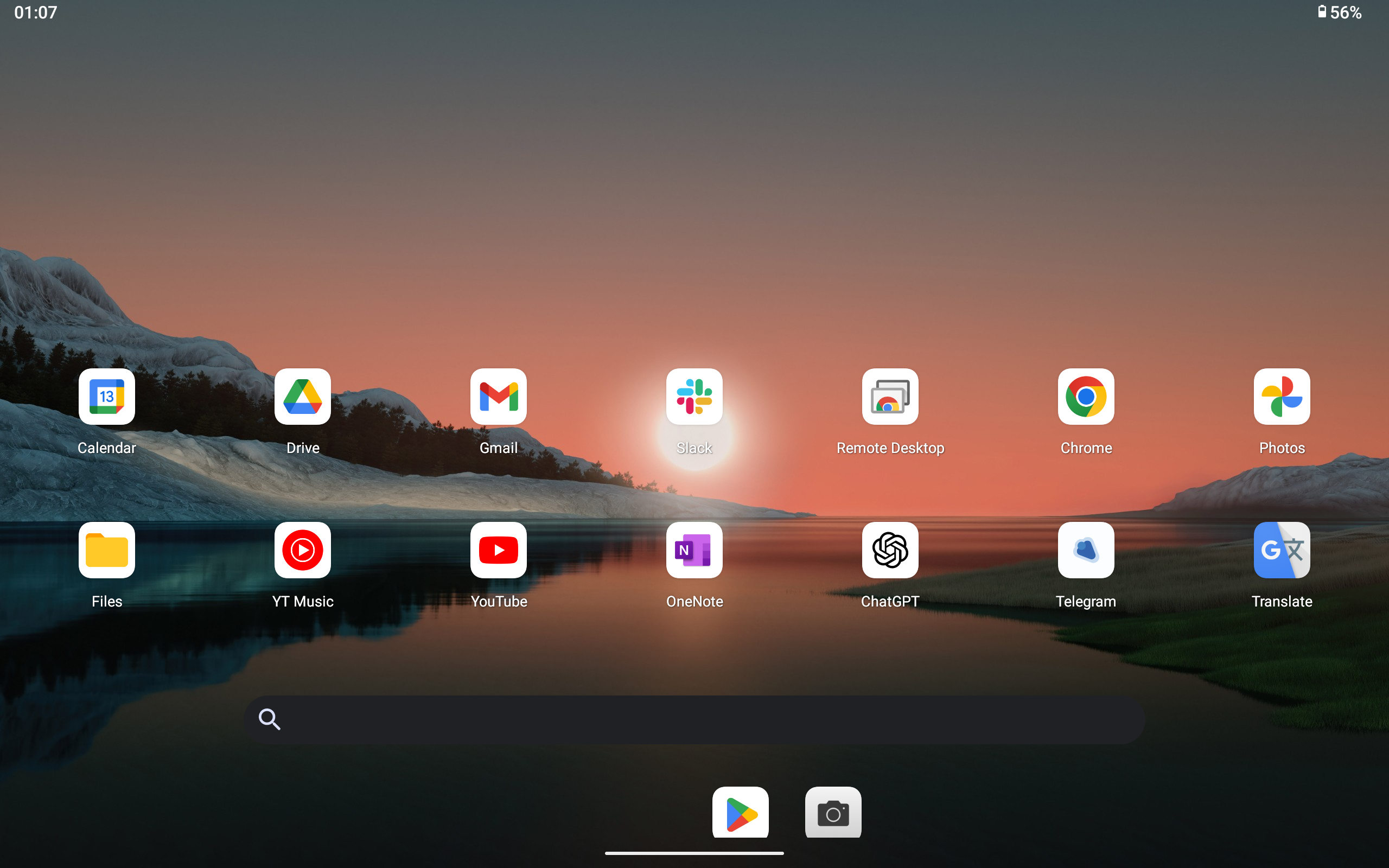Open Google Translate

[1281, 550]
